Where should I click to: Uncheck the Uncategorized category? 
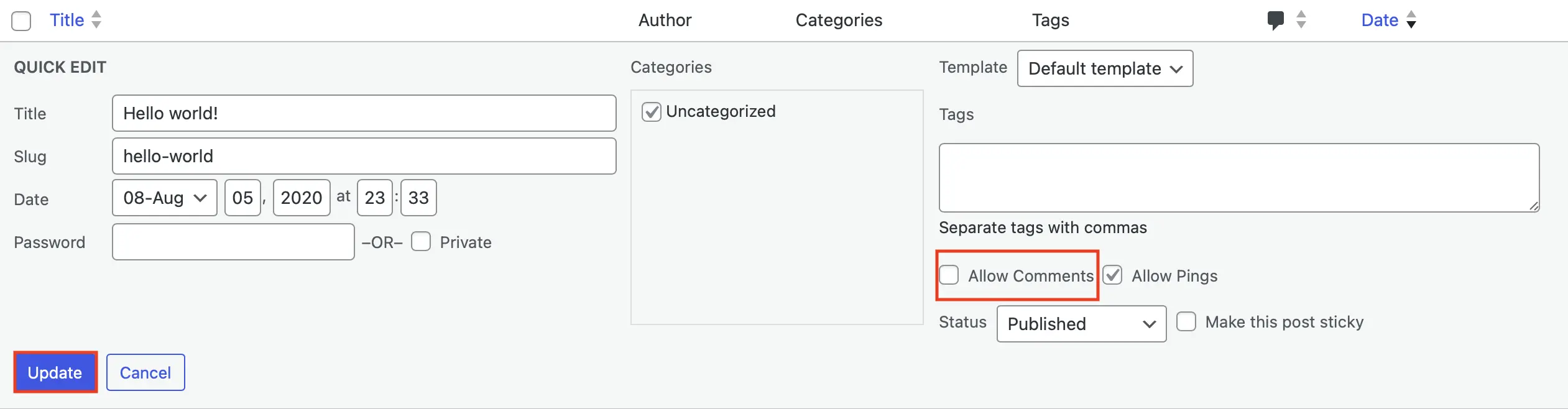pyautogui.click(x=650, y=111)
